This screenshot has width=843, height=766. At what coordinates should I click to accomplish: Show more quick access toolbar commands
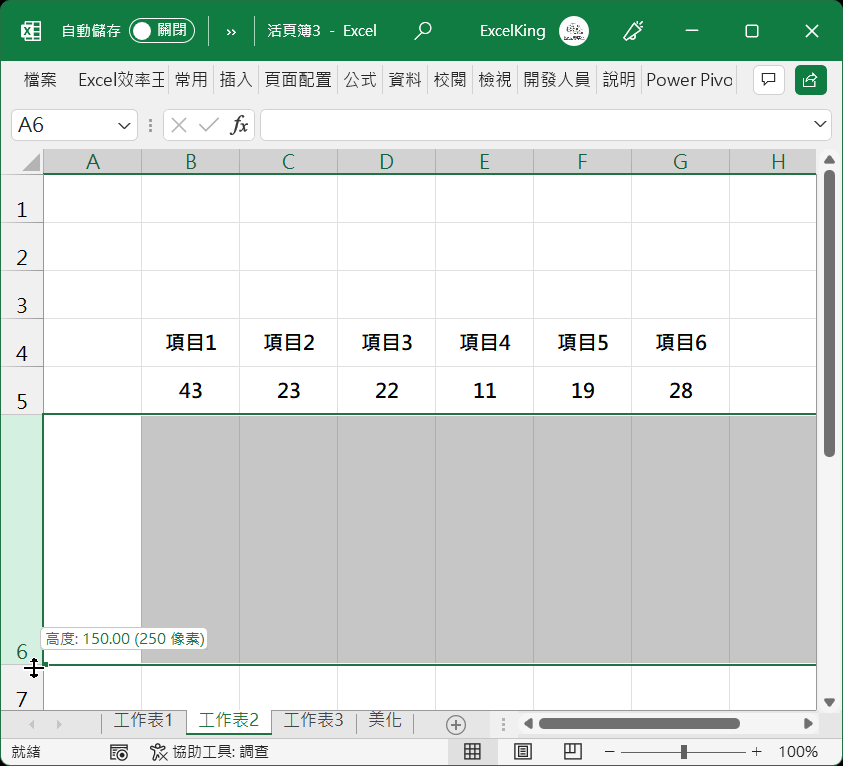click(x=232, y=31)
